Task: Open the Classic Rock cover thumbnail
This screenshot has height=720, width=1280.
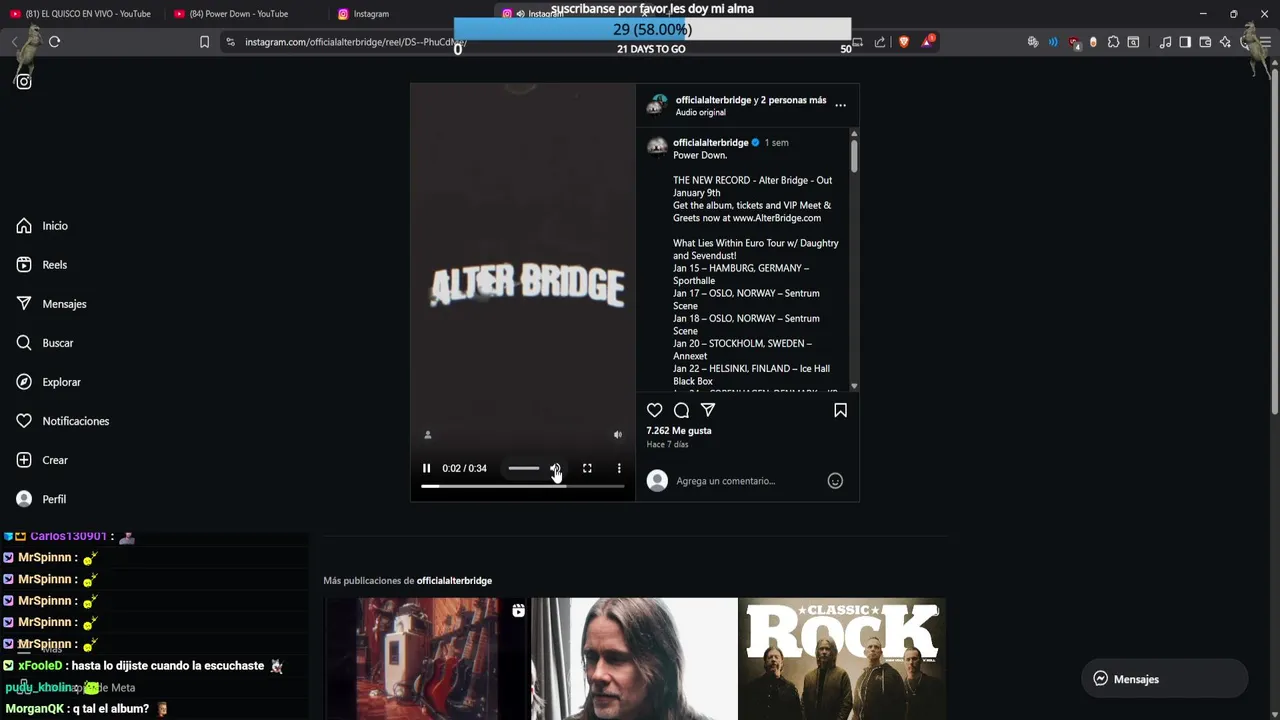Action: click(x=842, y=659)
